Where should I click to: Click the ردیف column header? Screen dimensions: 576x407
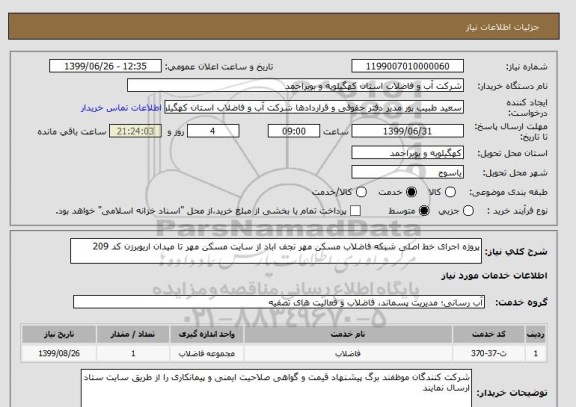point(536,334)
